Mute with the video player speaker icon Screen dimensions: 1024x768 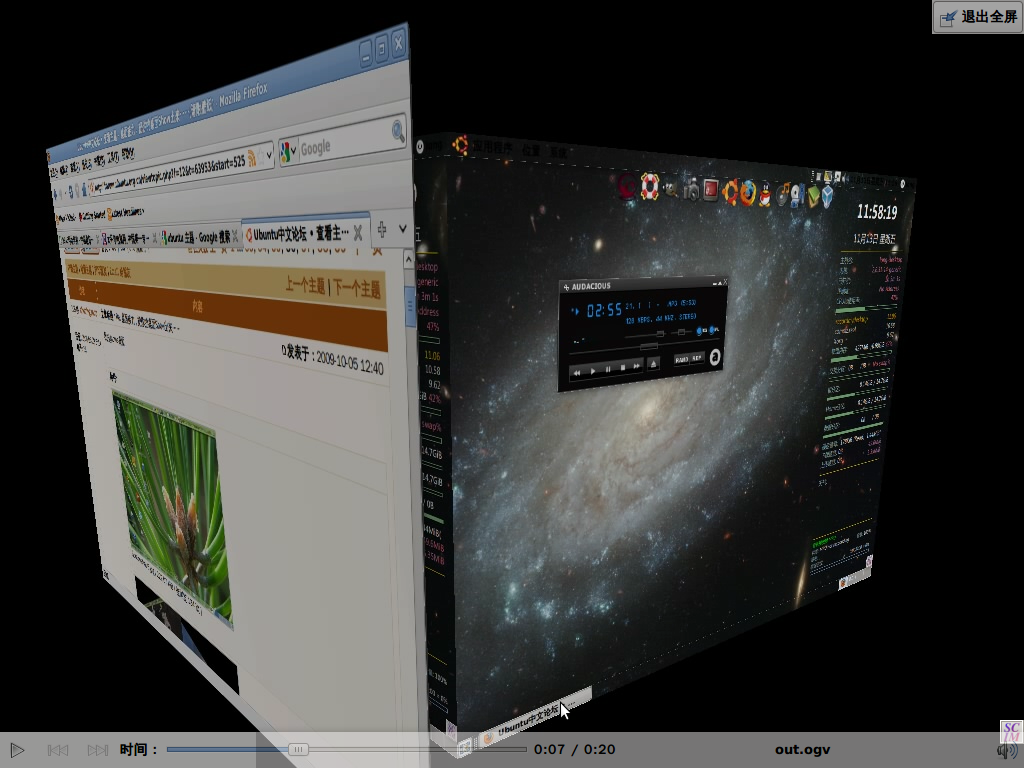tap(1006, 752)
